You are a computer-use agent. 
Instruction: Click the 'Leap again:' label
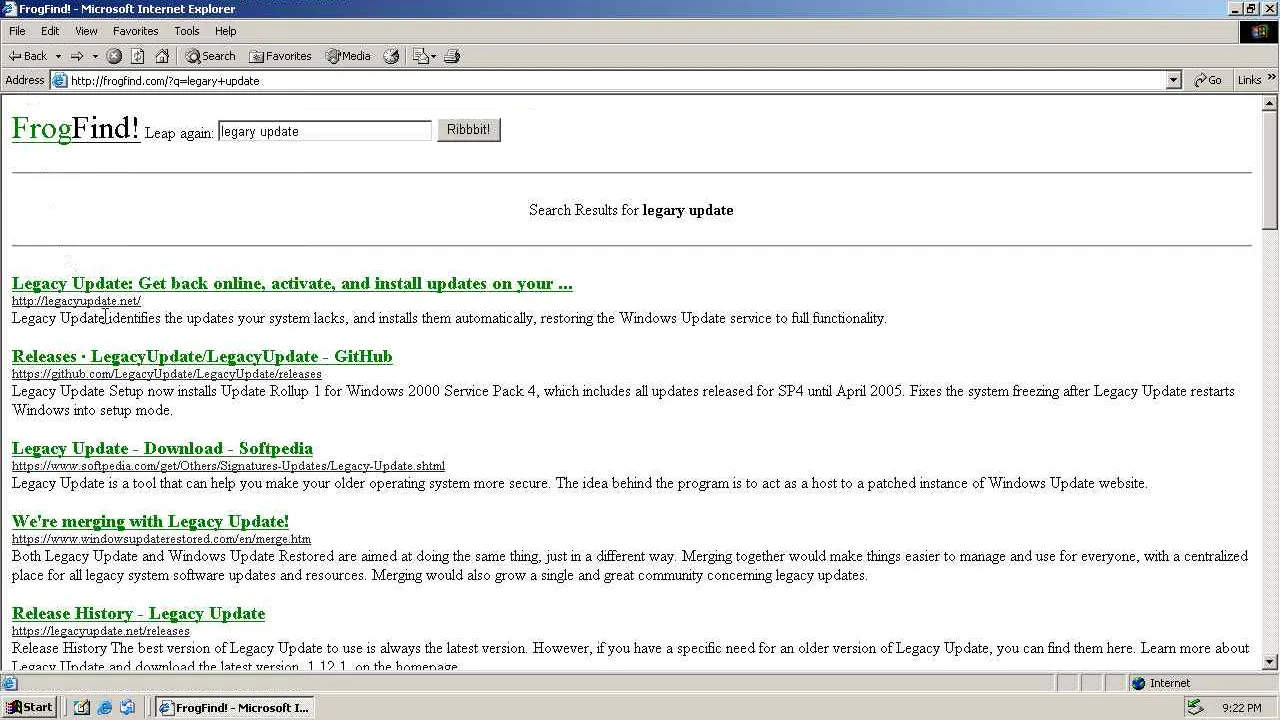[179, 133]
